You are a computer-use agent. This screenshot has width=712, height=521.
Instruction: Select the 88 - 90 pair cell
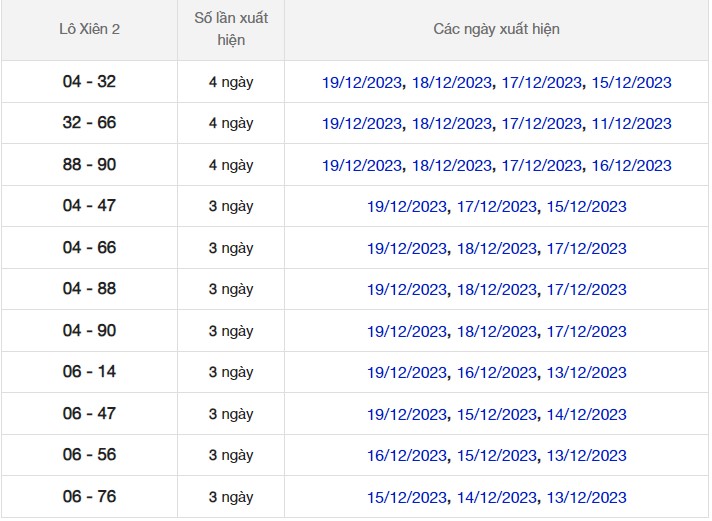point(89,165)
